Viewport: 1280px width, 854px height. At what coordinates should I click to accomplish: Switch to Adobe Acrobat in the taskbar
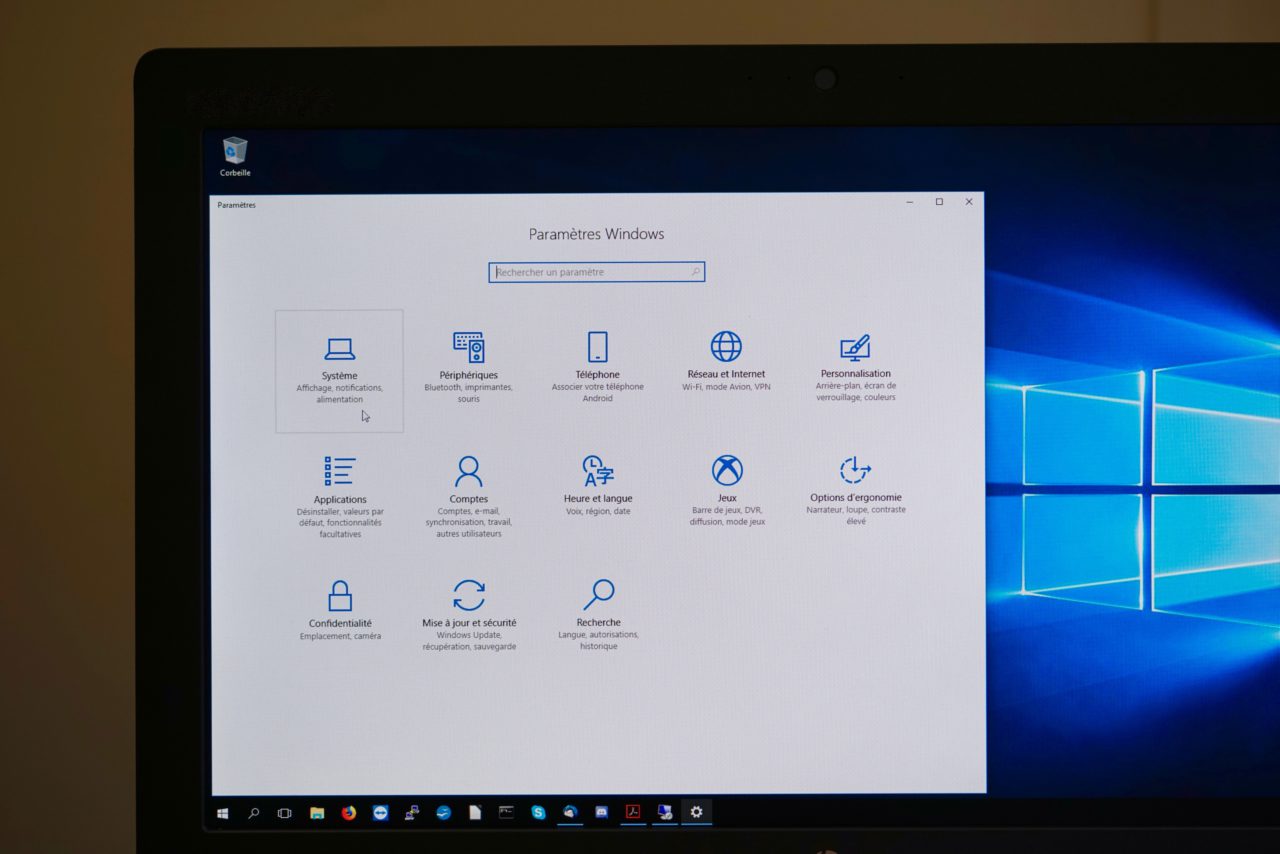point(633,813)
